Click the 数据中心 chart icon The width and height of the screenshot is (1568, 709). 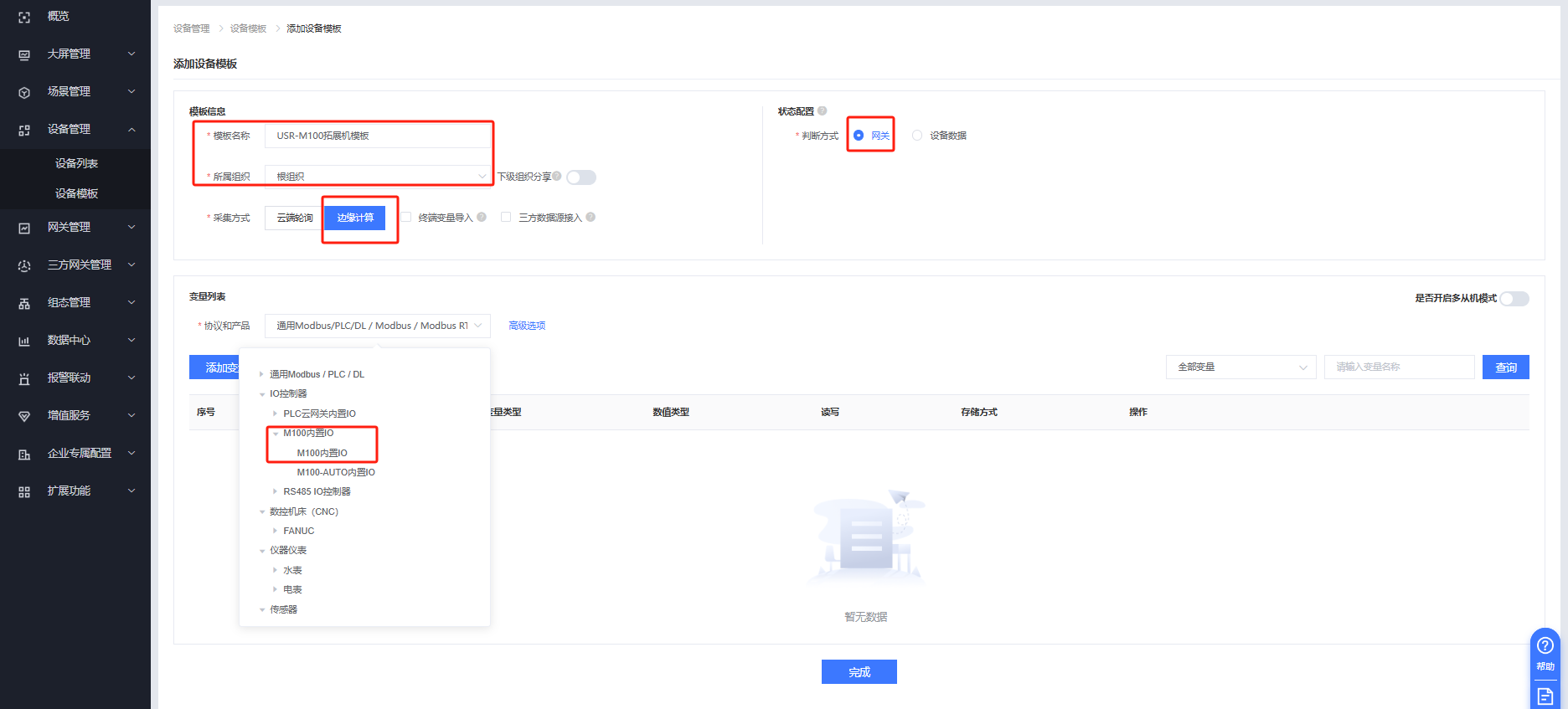(x=24, y=341)
